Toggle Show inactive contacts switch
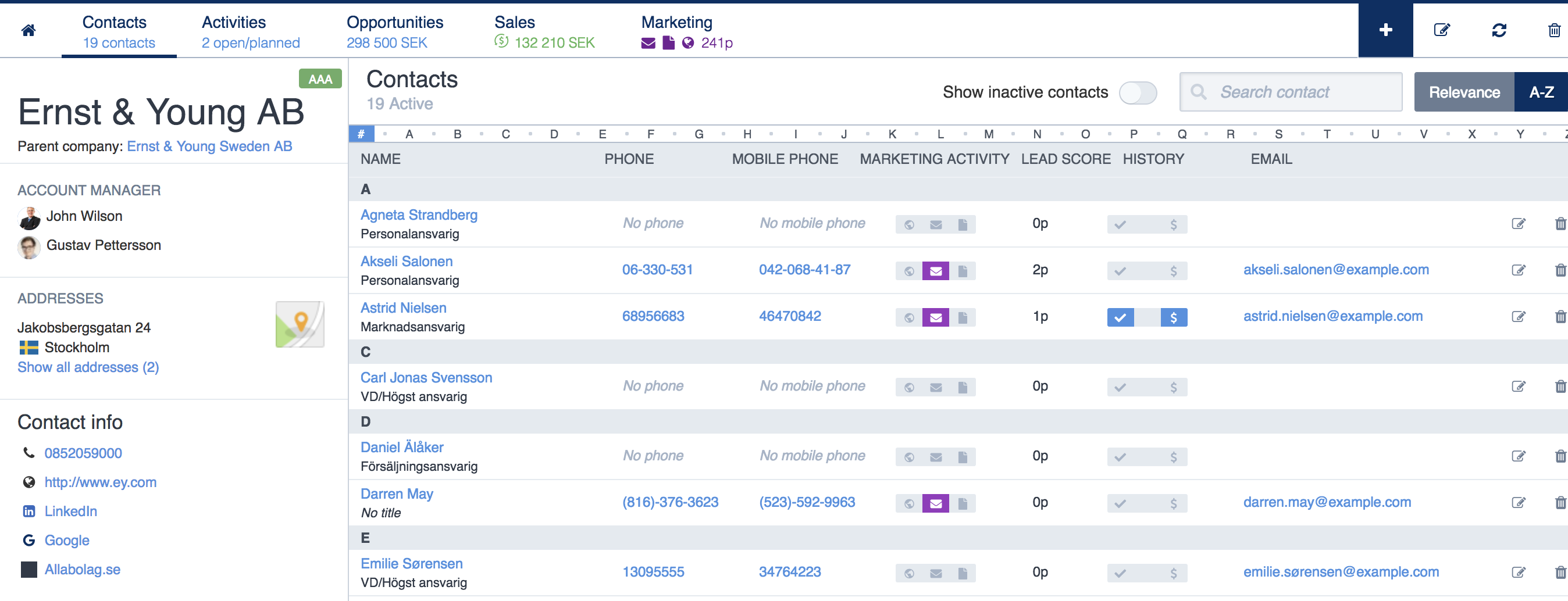 pyautogui.click(x=1138, y=92)
